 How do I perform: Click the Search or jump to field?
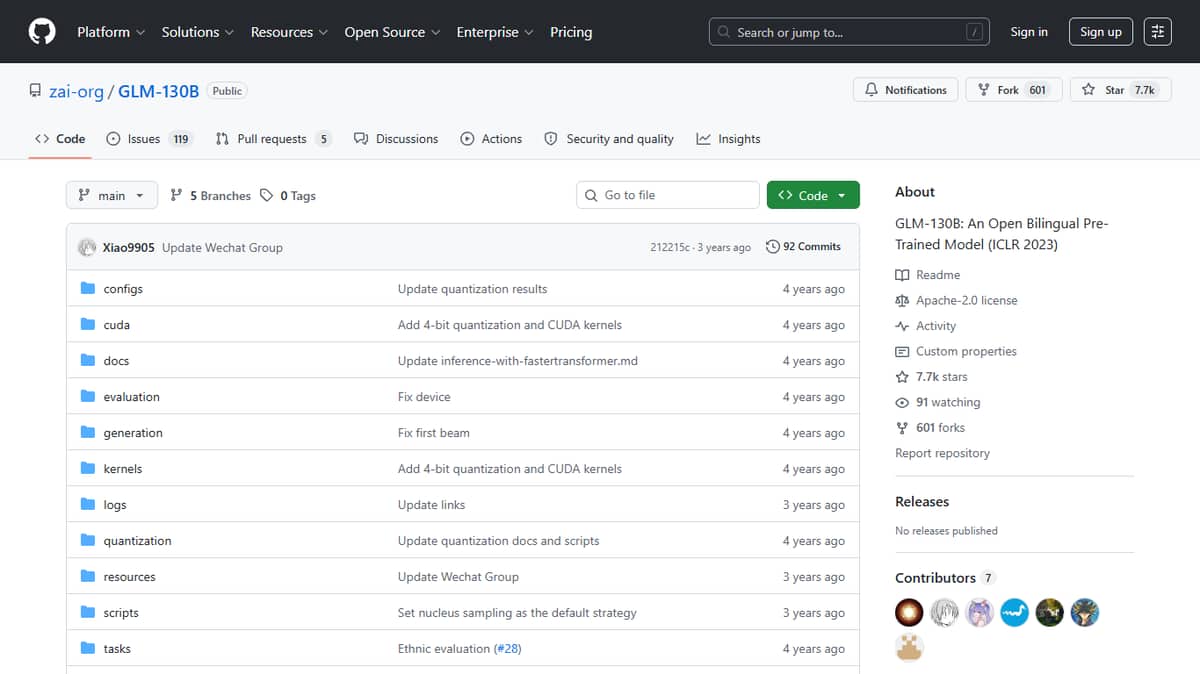(x=849, y=32)
